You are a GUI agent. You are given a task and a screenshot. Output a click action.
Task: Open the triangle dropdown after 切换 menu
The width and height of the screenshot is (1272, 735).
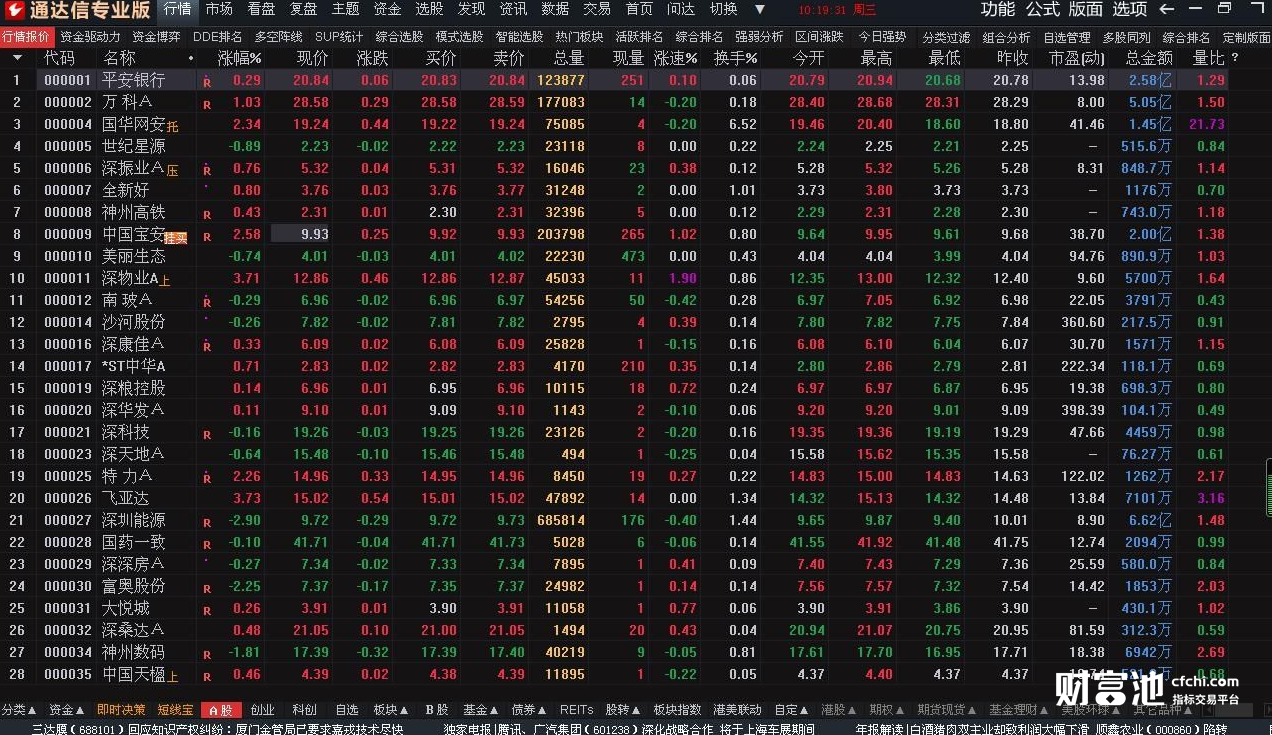pos(759,9)
